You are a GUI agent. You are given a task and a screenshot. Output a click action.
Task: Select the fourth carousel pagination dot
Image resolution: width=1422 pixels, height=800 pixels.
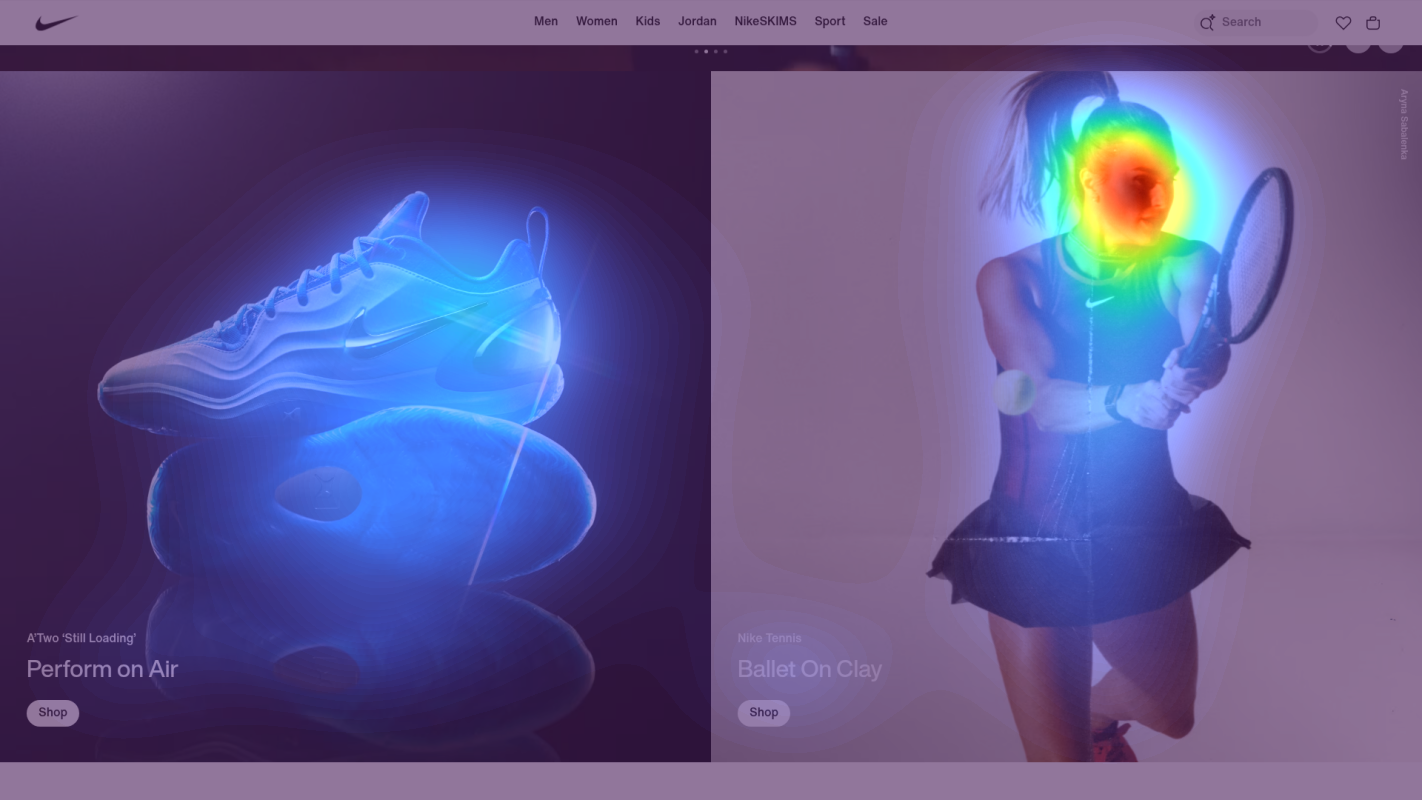(725, 51)
